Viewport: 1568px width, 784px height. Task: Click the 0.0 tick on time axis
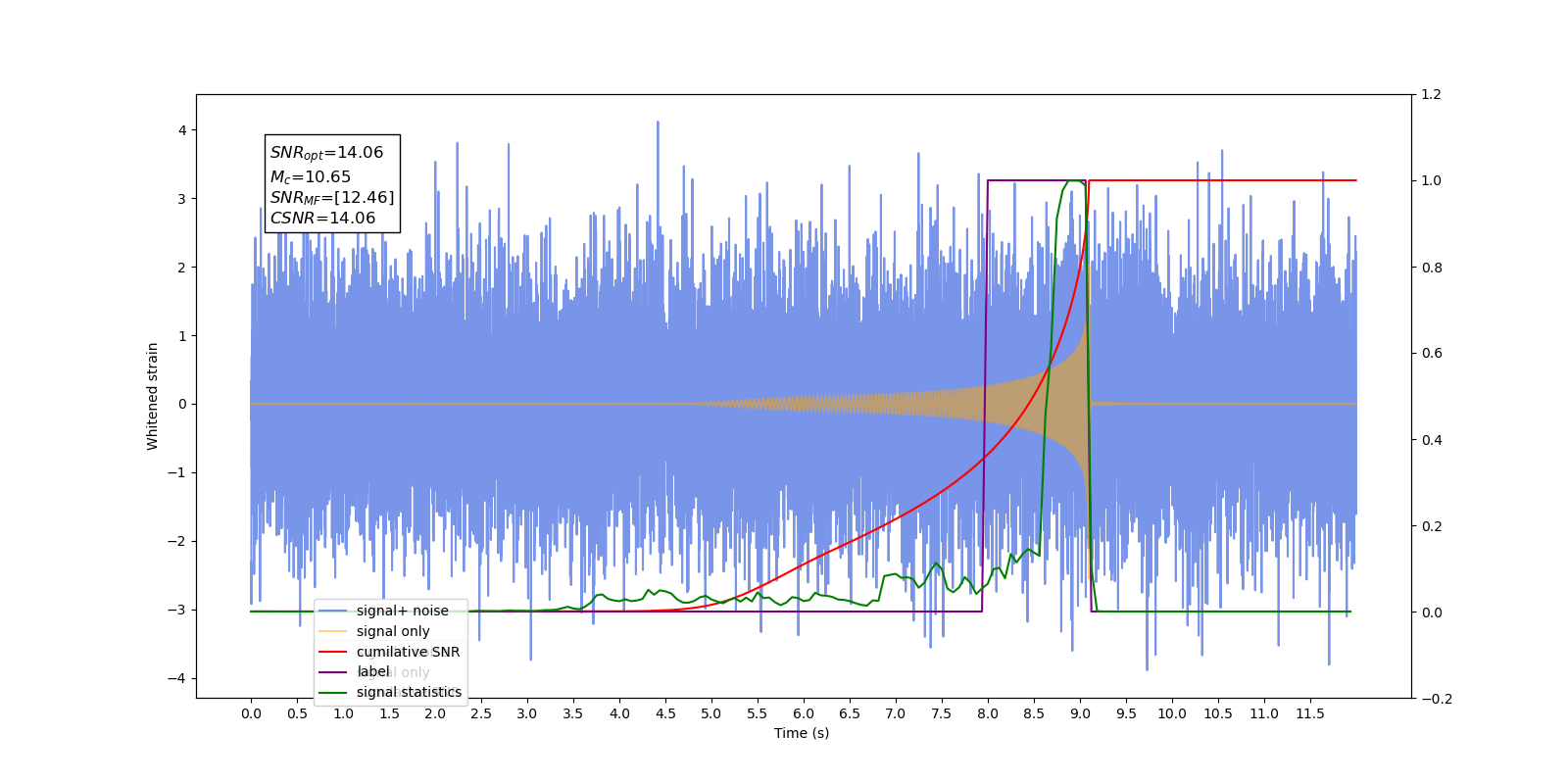pyautogui.click(x=251, y=713)
